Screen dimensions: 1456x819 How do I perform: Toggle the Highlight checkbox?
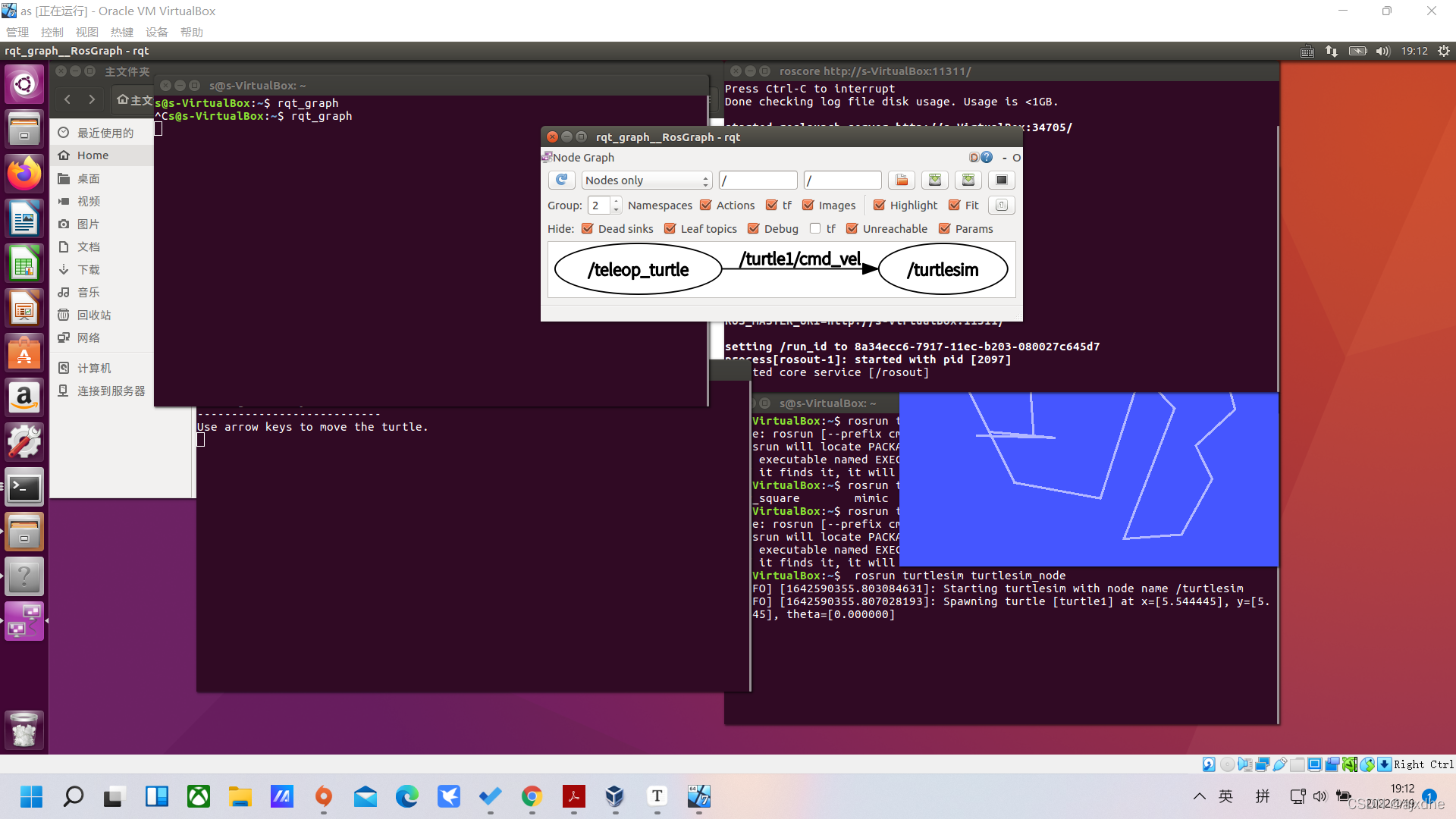point(880,205)
